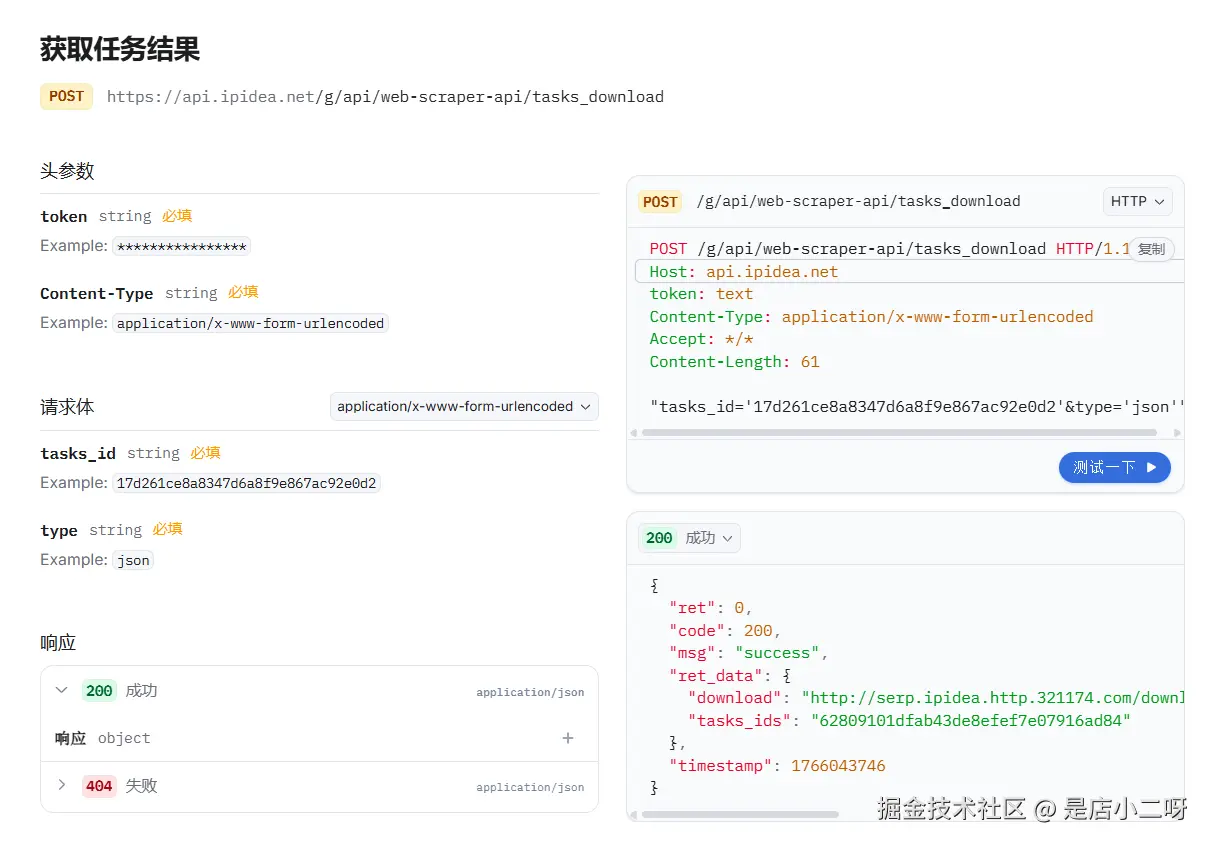1211x846 pixels.
Task: Open the 200 成功 dropdown above response JSON
Action: [x=689, y=538]
